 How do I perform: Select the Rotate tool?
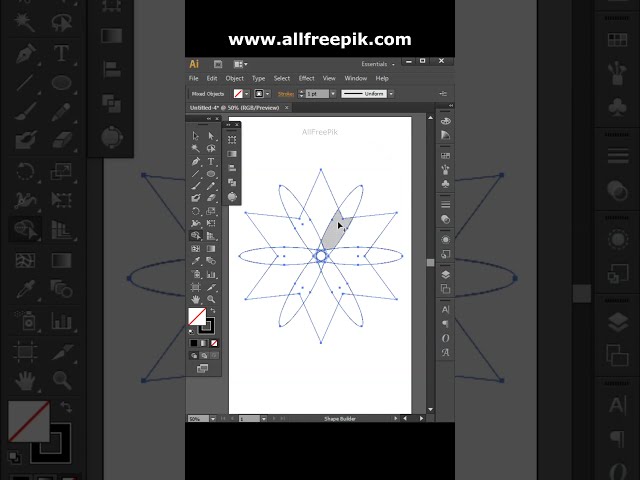196,211
